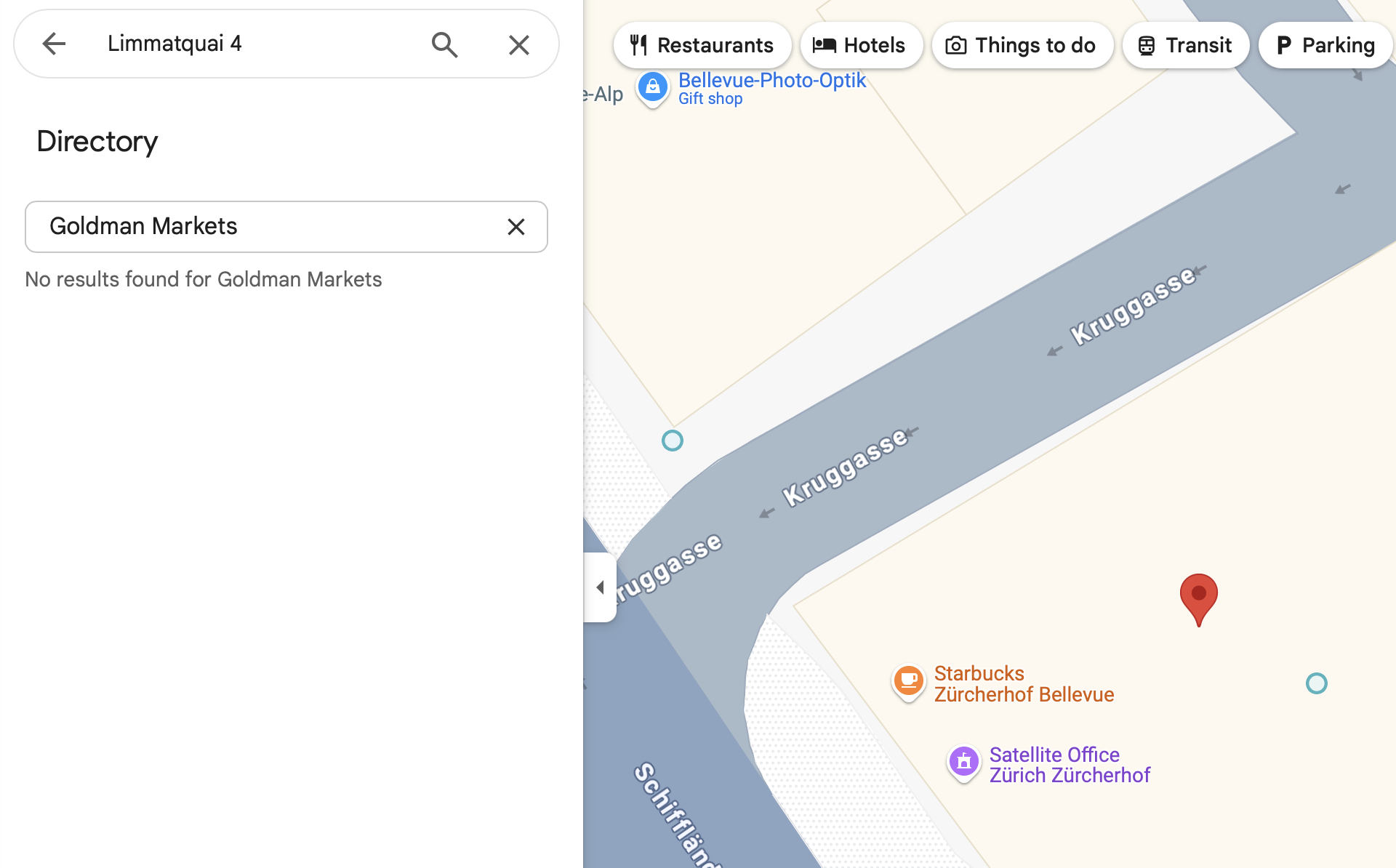Click the Bellevue-Photo-Optik label
This screenshot has width=1396, height=868.
[x=771, y=80]
